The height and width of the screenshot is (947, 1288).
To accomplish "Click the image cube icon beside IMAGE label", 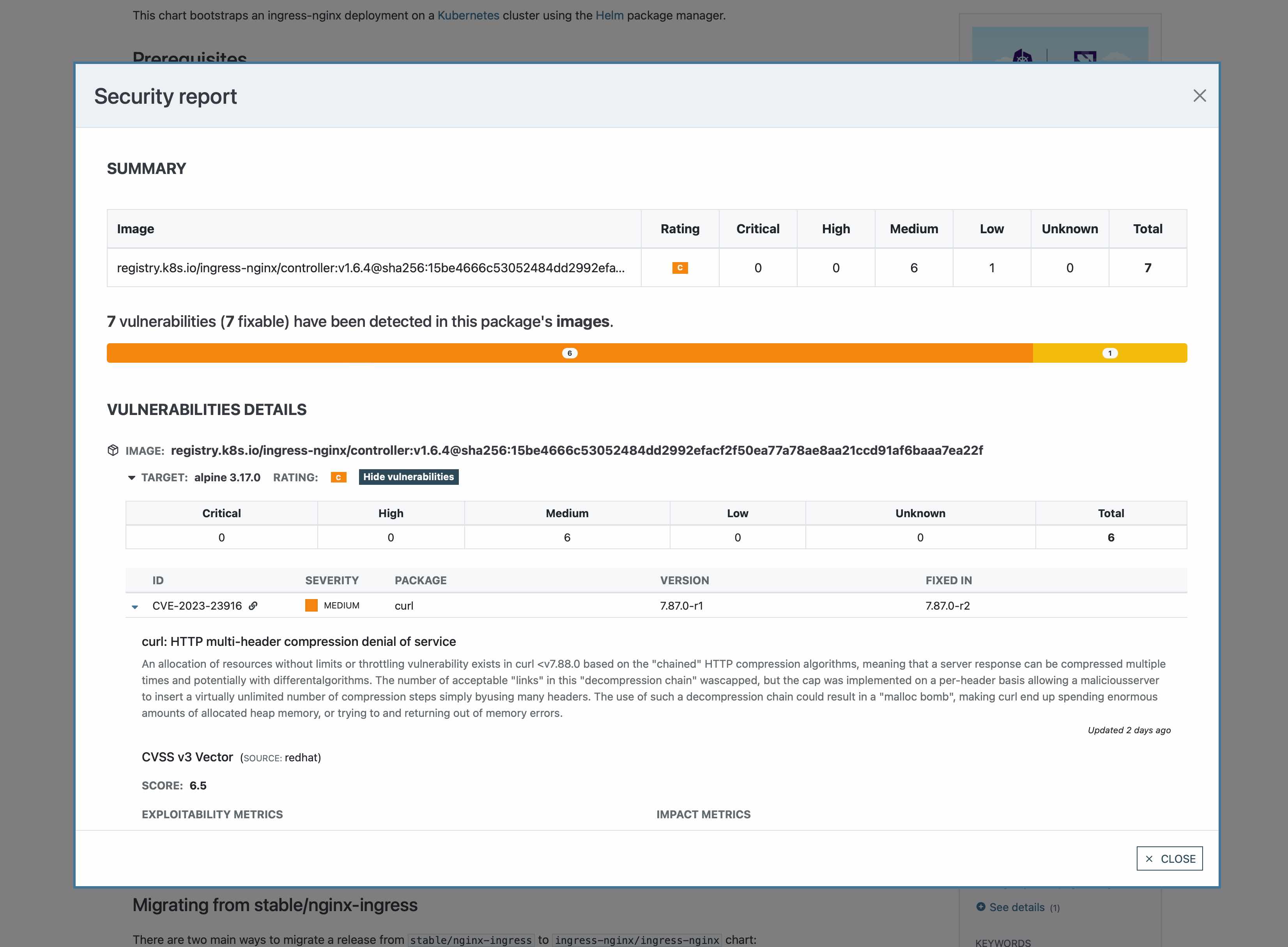I will pyautogui.click(x=113, y=450).
